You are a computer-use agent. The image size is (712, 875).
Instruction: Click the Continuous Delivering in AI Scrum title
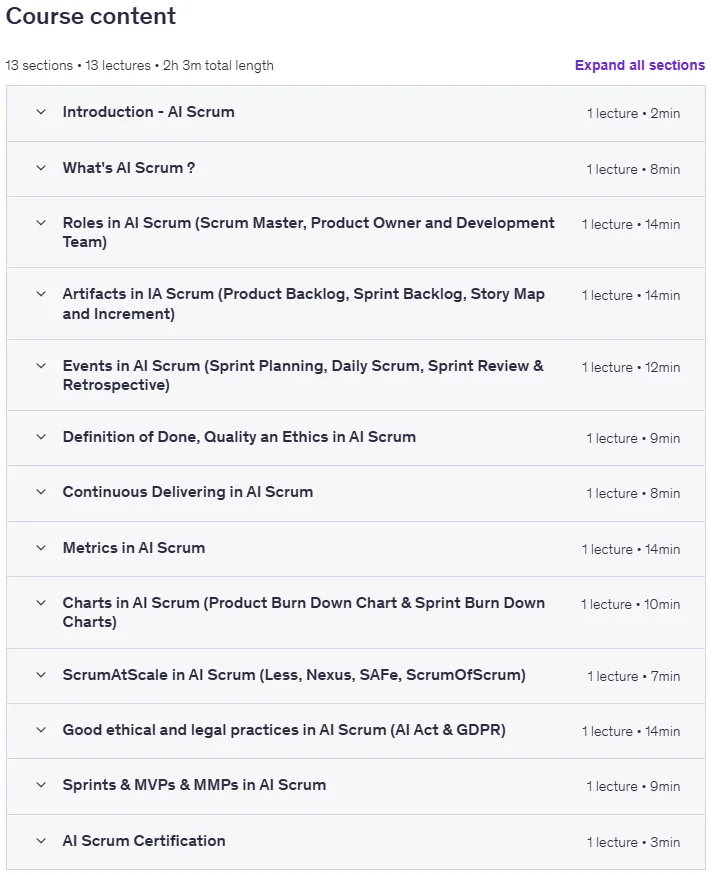pos(188,492)
